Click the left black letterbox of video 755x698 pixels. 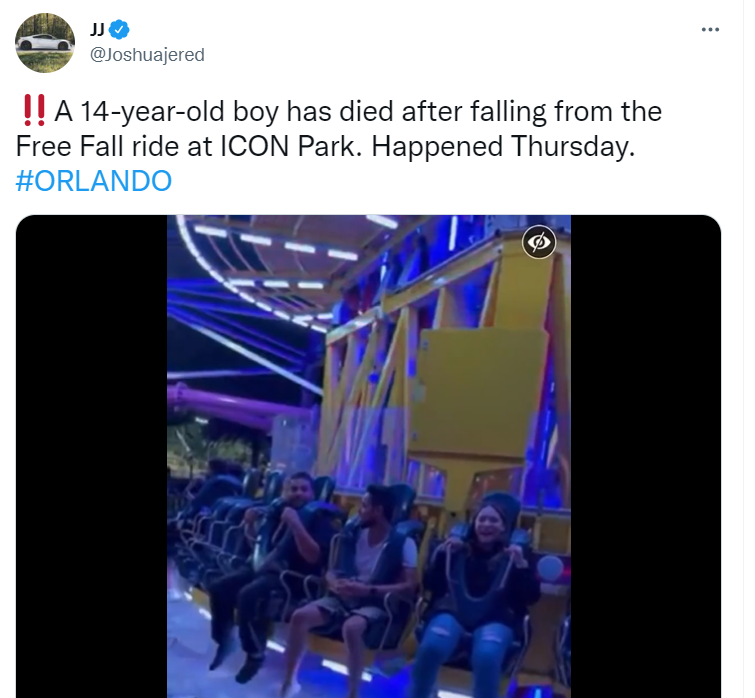coord(91,456)
